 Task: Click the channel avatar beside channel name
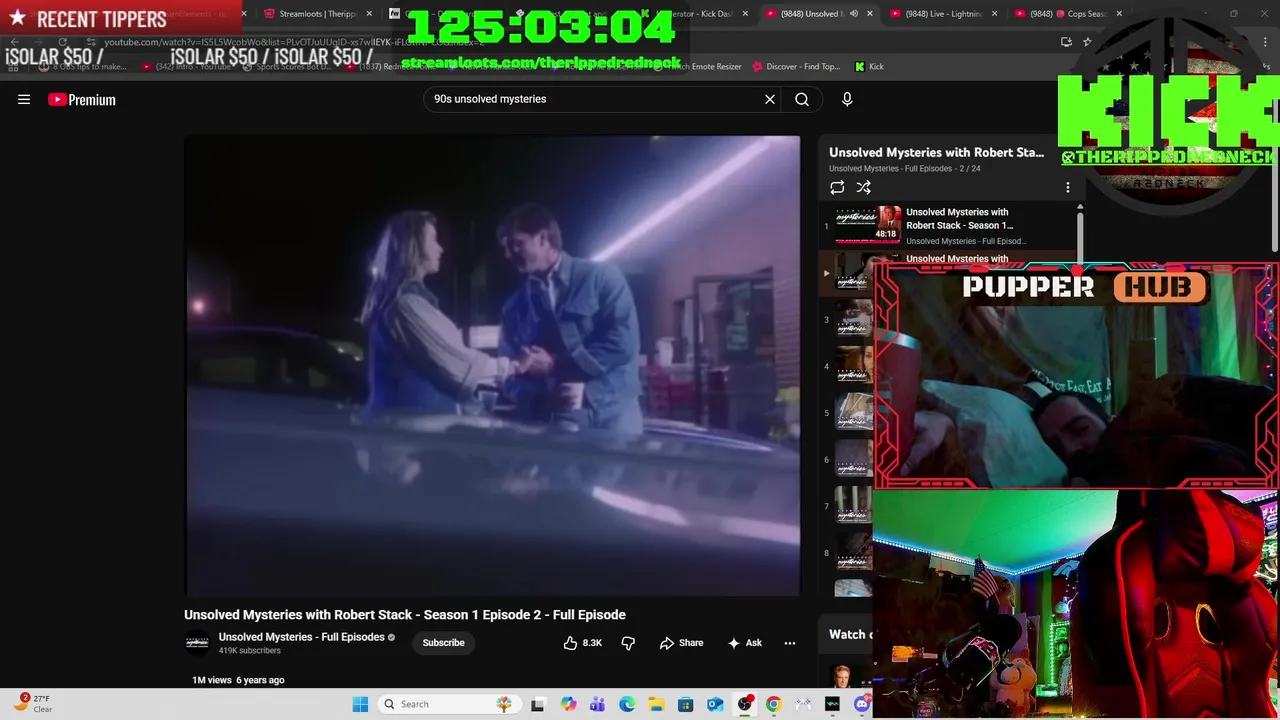[x=197, y=643]
